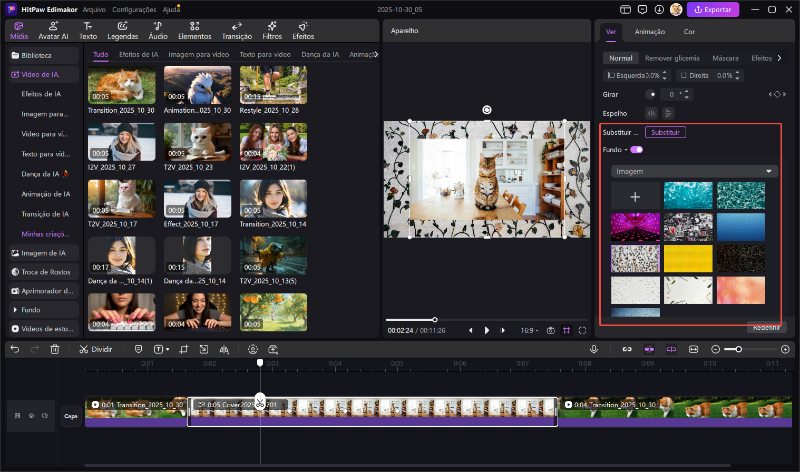Show more Ver sub-tabs with right chevron
The width and height of the screenshot is (800, 472).
pyautogui.click(x=779, y=58)
